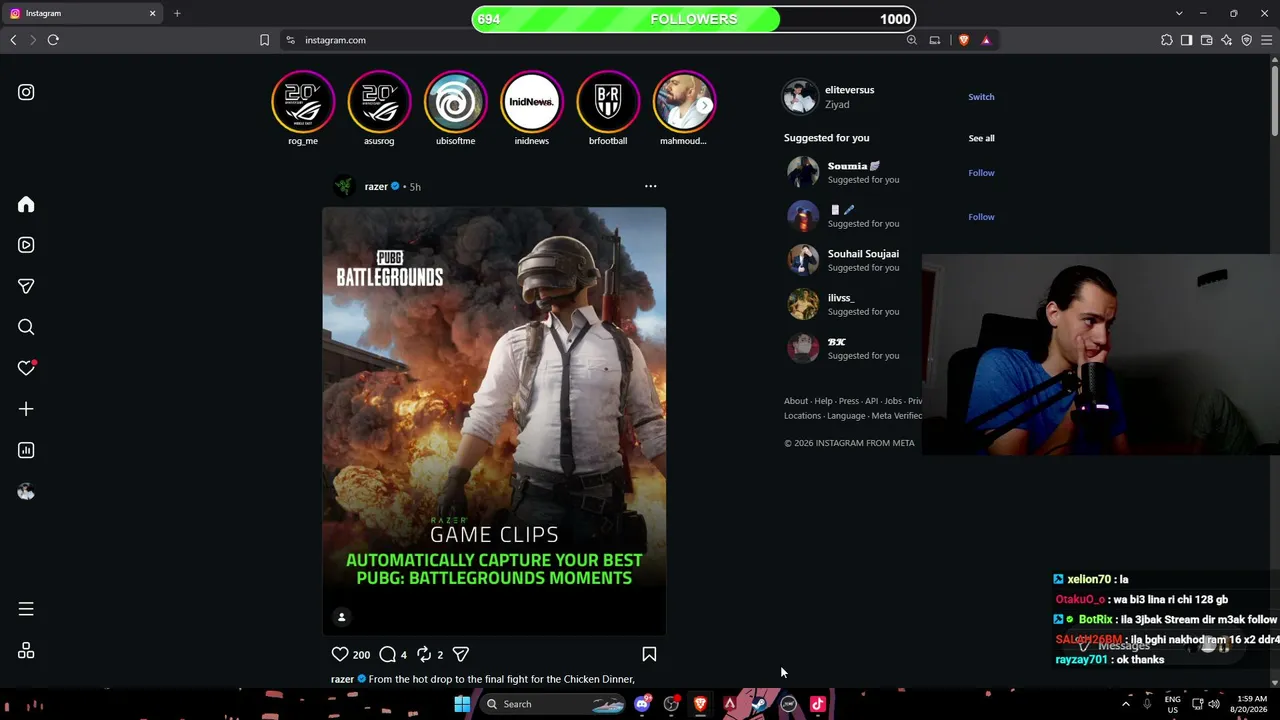1280x720 pixels.
Task: Reload the Instagram page
Action: [x=53, y=40]
